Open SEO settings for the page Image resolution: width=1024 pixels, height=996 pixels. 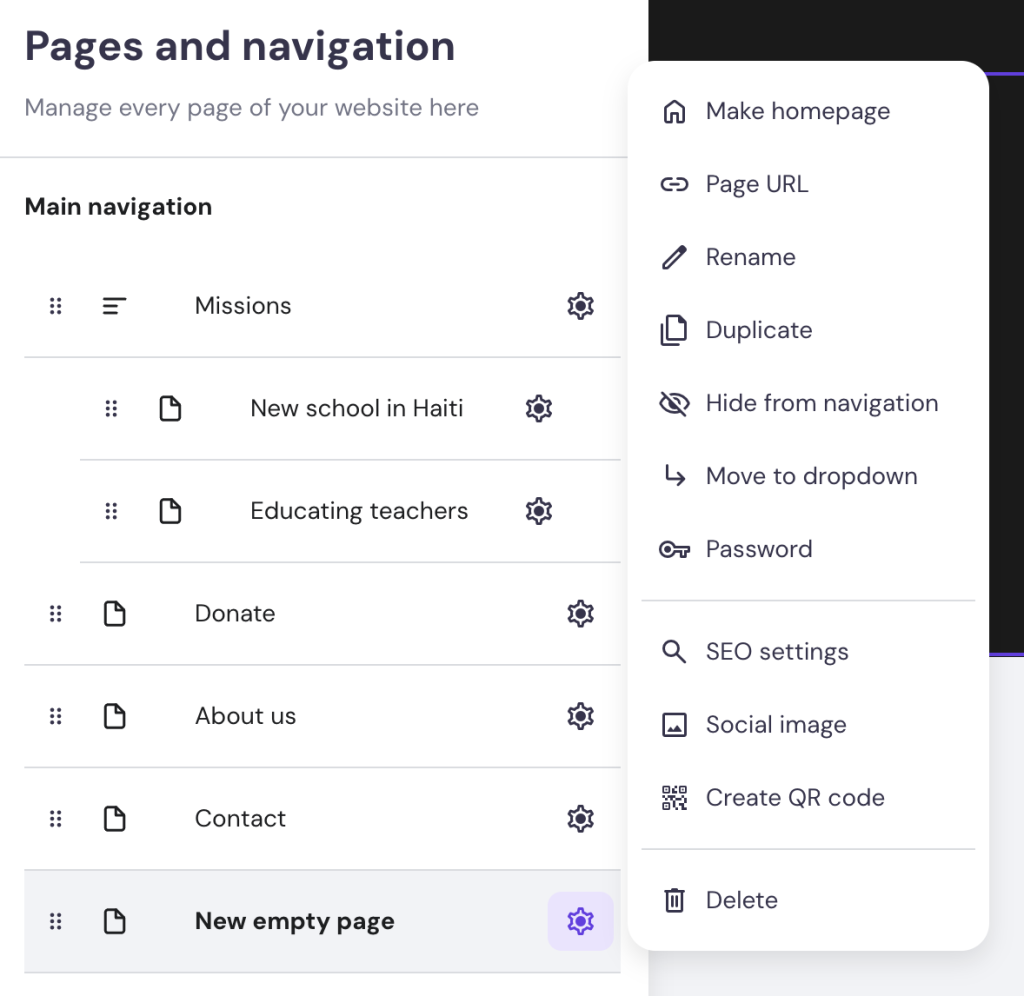[777, 651]
